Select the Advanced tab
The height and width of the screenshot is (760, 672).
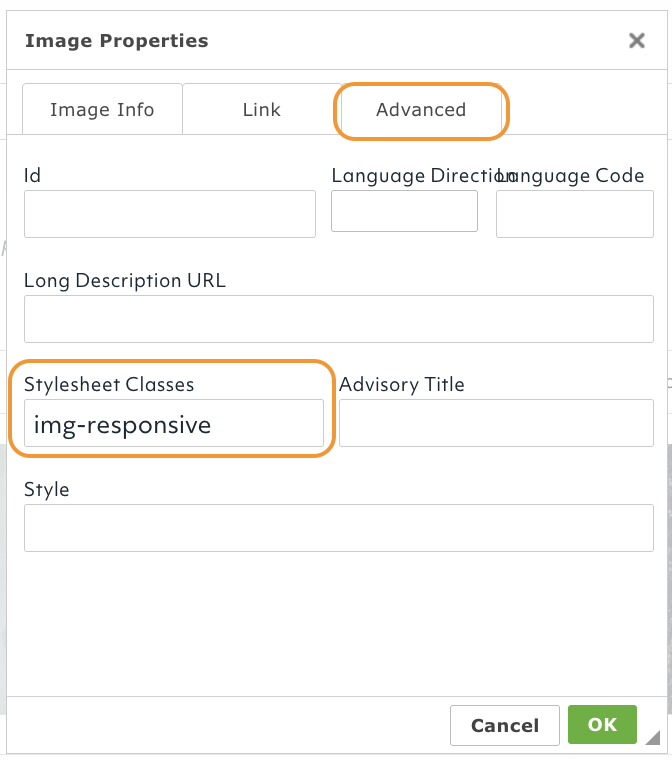[421, 110]
